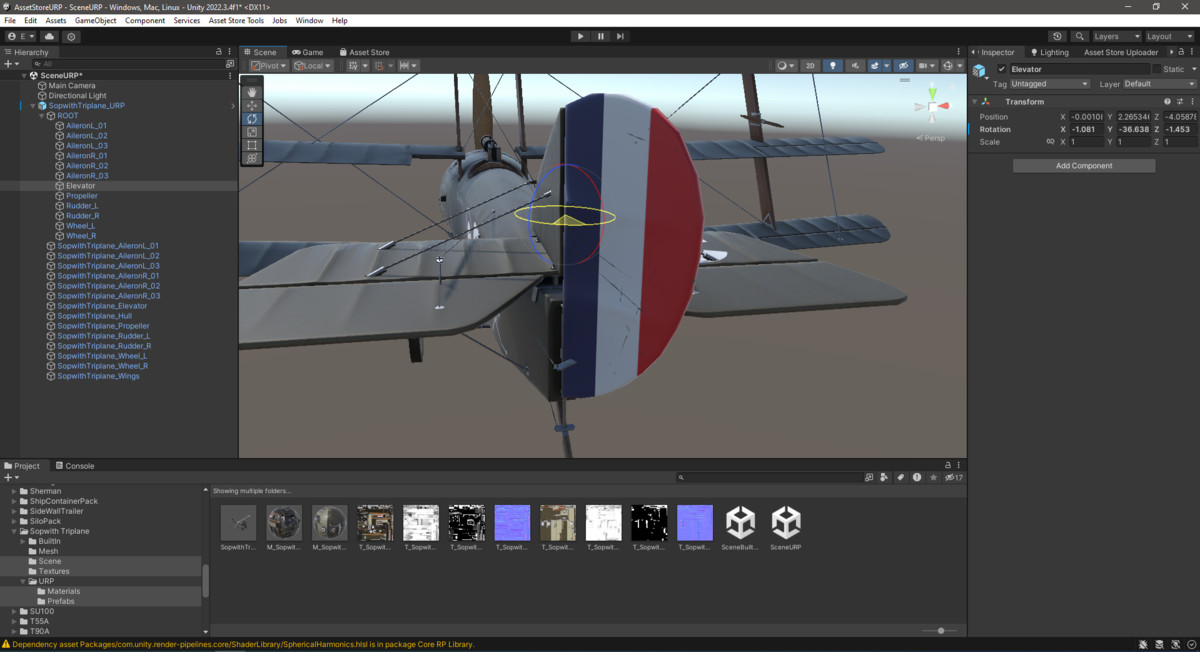Select the Scale tool
1200x652 pixels.
pos(252,131)
